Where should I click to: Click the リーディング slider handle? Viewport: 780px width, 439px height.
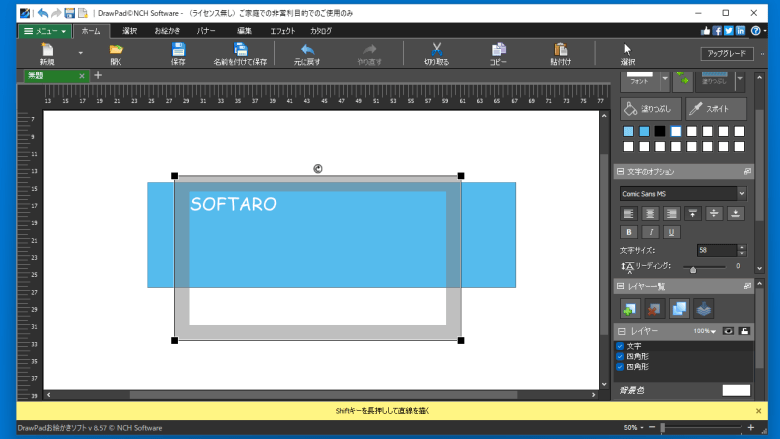coord(693,269)
